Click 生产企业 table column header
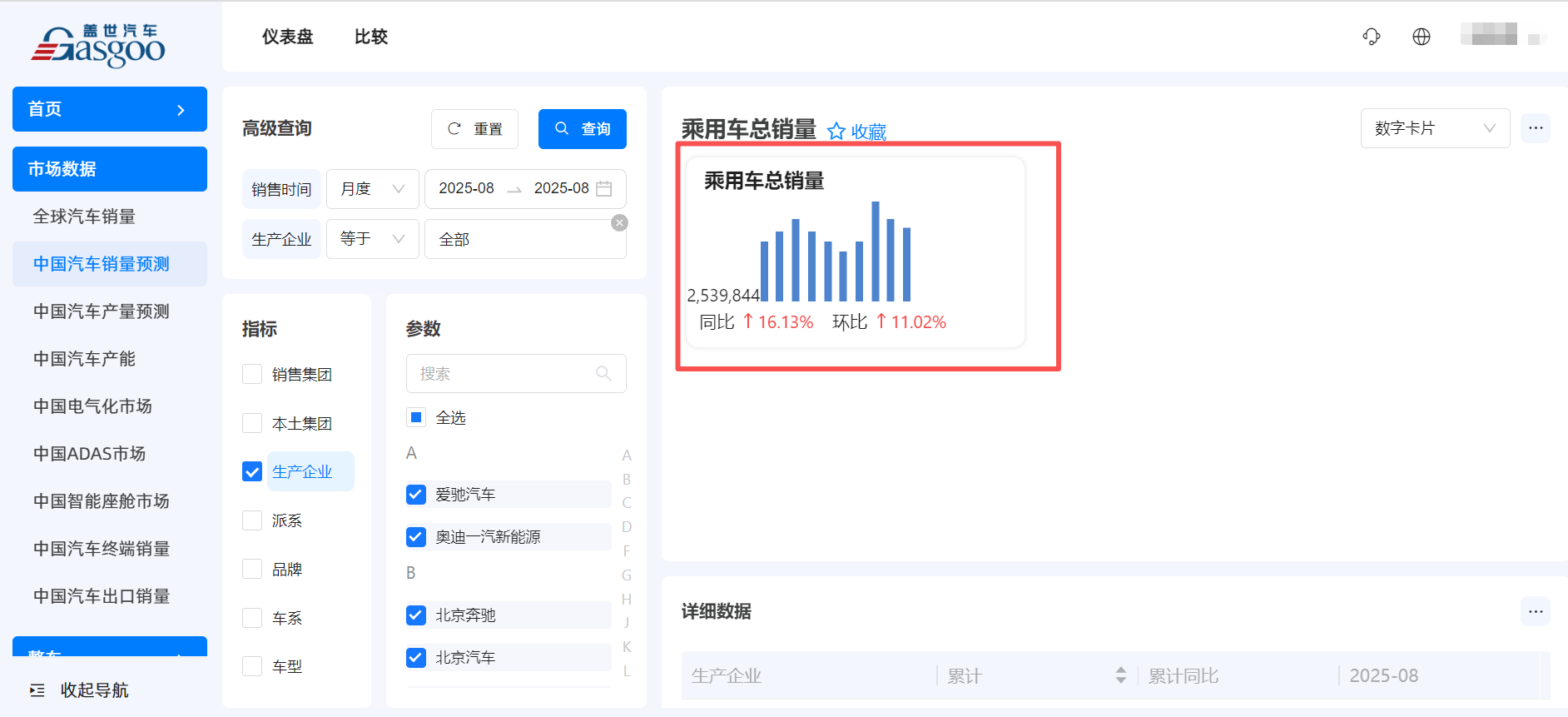 coord(727,675)
